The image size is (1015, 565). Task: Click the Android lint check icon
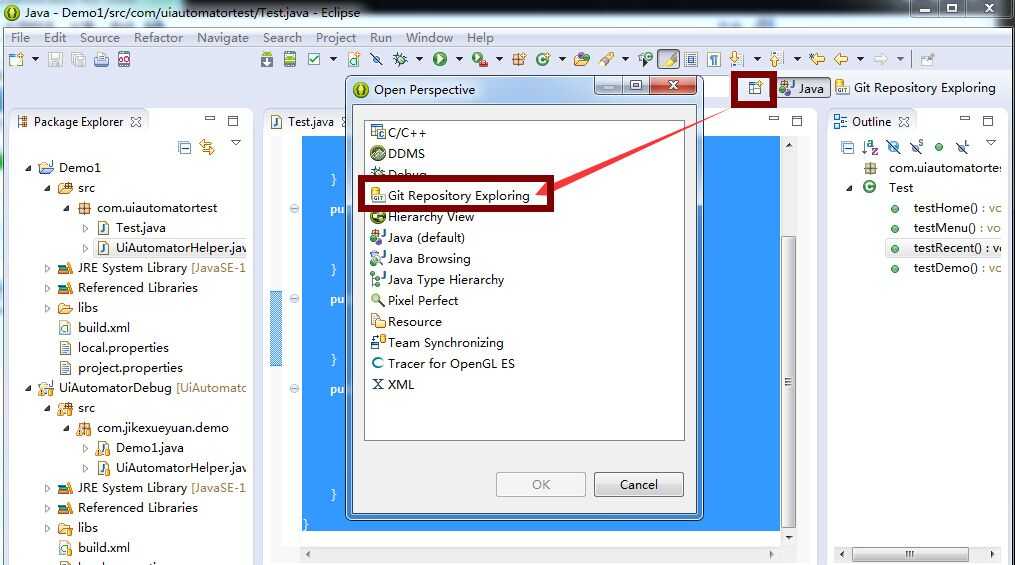pyautogui.click(x=314, y=60)
